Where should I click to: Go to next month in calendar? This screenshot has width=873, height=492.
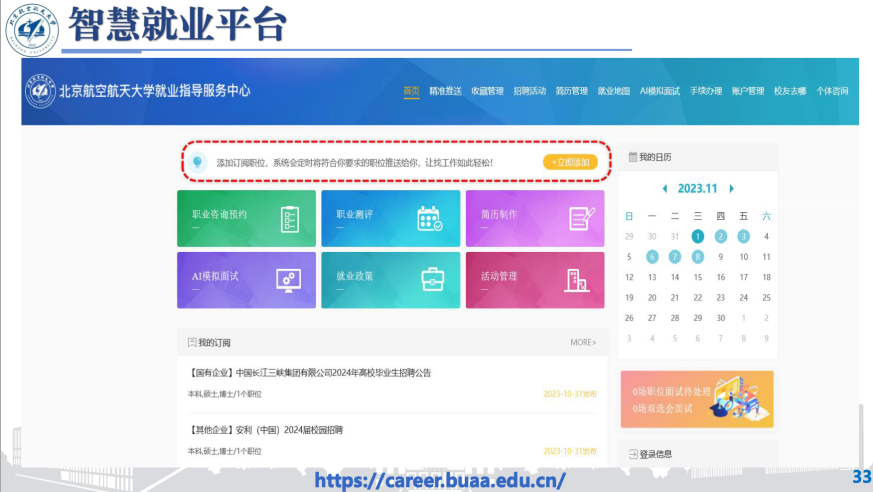click(732, 188)
